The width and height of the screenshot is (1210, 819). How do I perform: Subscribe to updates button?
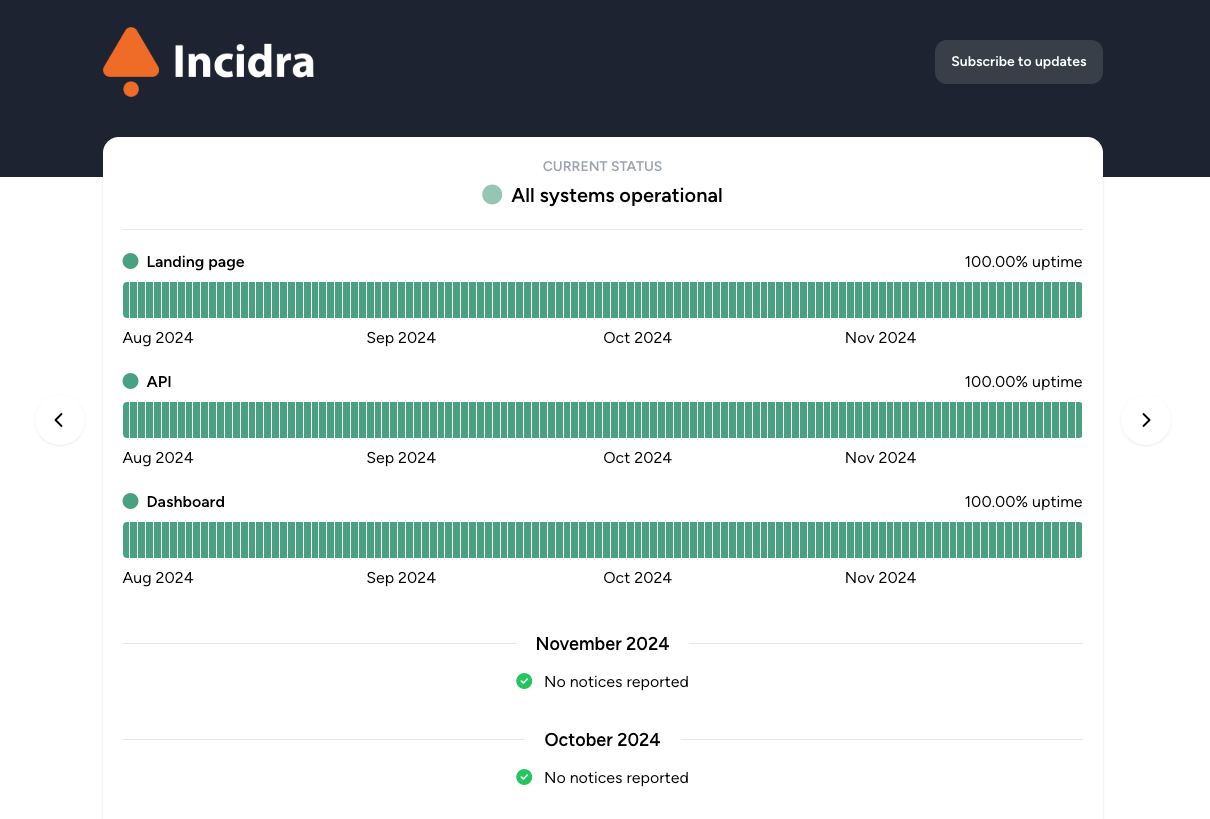(x=1018, y=62)
